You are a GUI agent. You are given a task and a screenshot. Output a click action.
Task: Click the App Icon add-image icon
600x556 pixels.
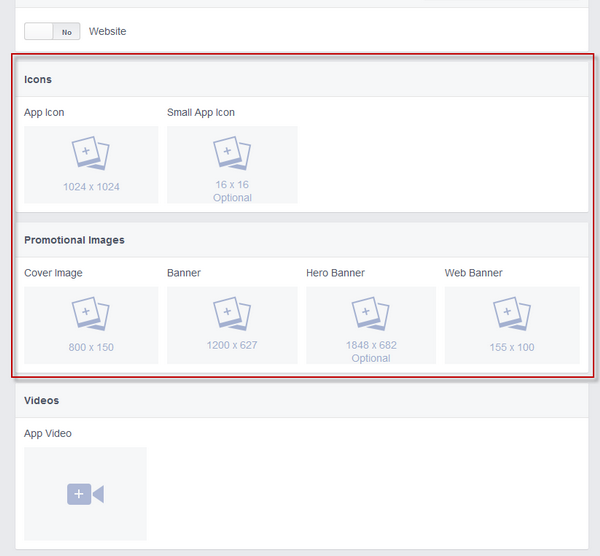click(89, 153)
